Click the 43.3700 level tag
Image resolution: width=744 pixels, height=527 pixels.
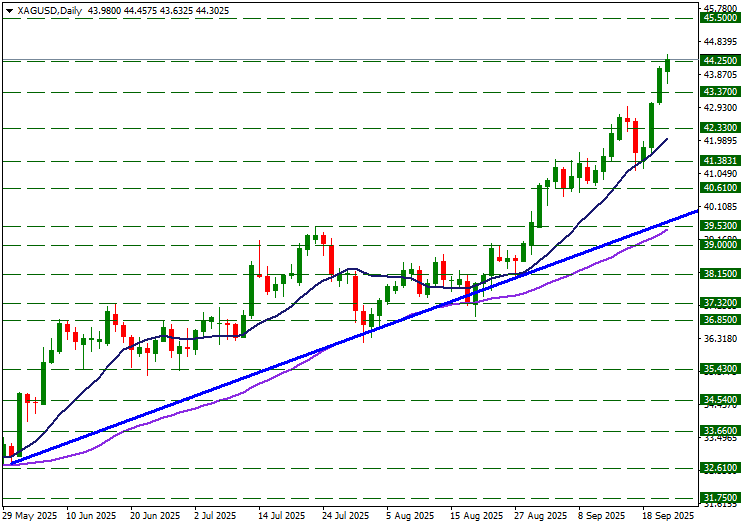click(721, 92)
